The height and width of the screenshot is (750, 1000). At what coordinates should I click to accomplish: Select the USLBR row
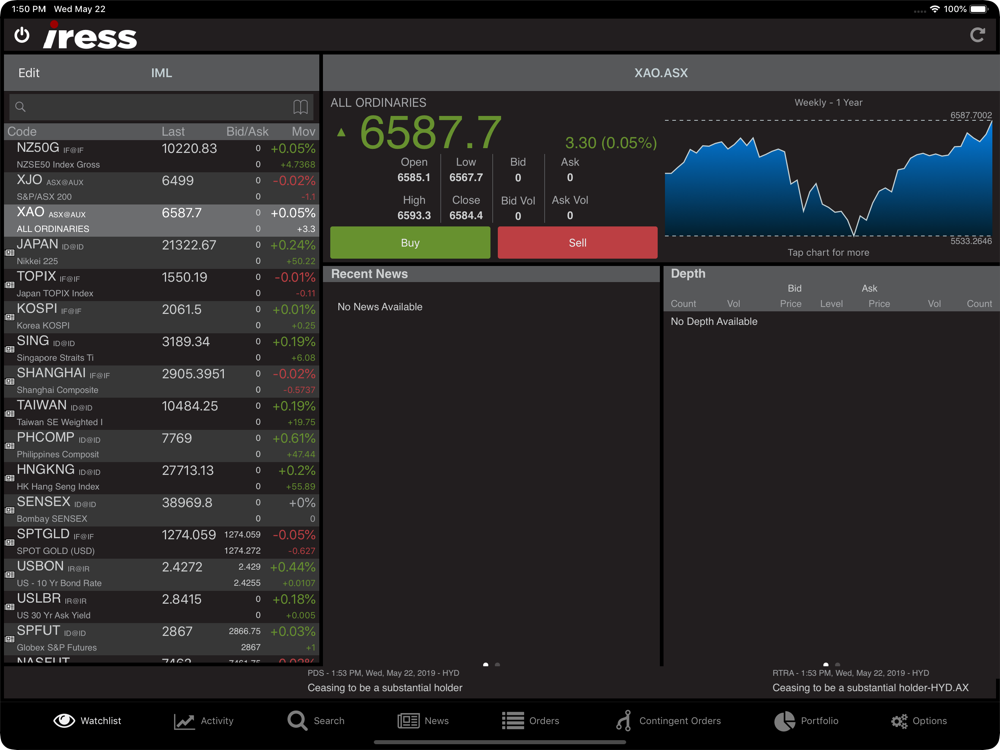point(161,607)
